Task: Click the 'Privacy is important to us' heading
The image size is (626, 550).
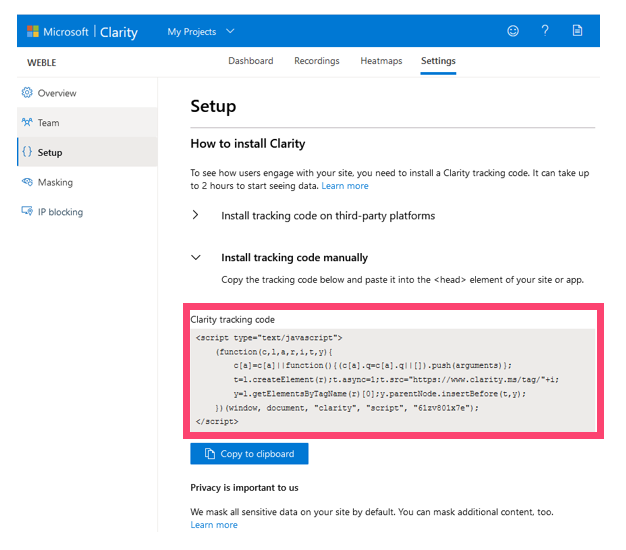Action: pyautogui.click(x=244, y=488)
